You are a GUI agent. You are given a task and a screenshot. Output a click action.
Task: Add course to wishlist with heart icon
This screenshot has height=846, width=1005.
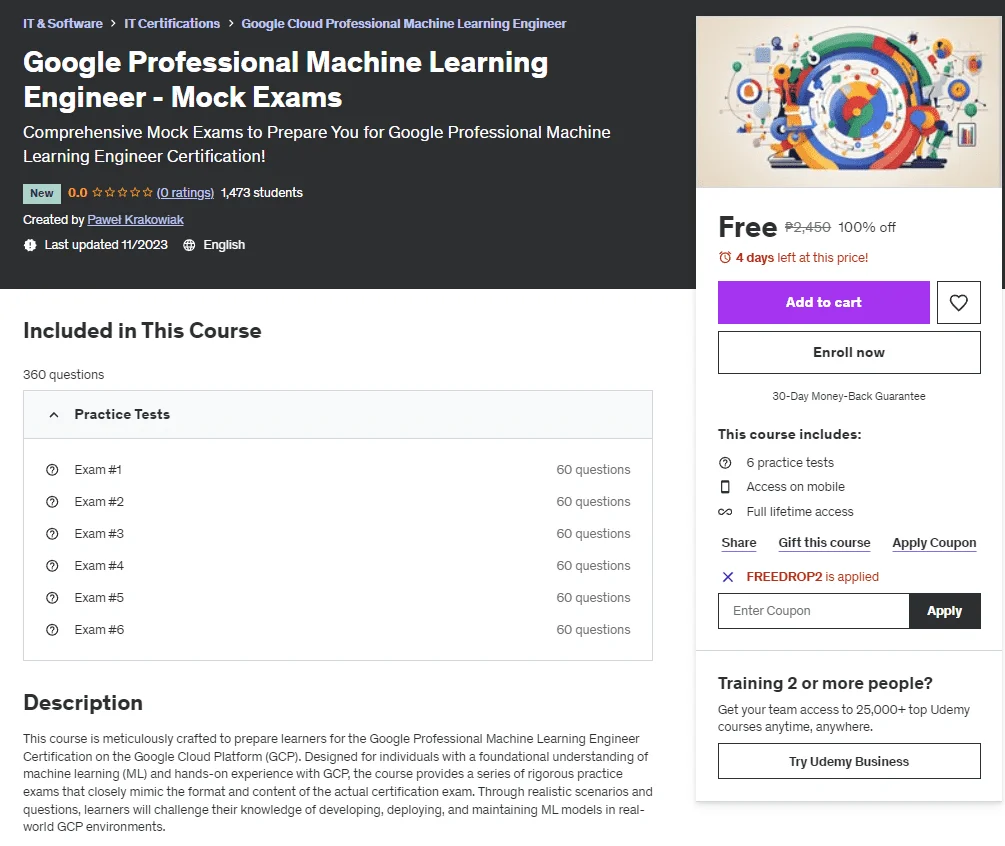coord(958,302)
